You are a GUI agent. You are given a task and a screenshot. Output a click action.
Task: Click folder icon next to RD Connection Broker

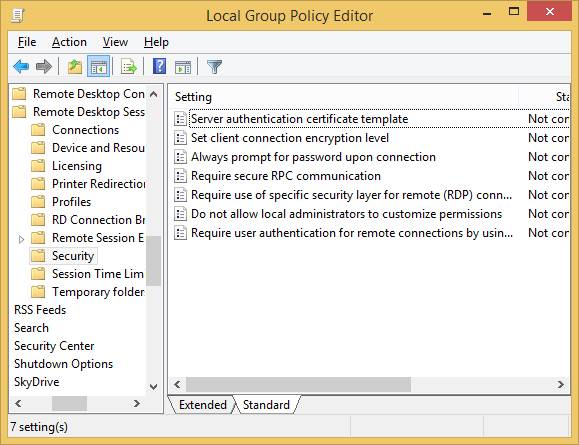pos(38,220)
